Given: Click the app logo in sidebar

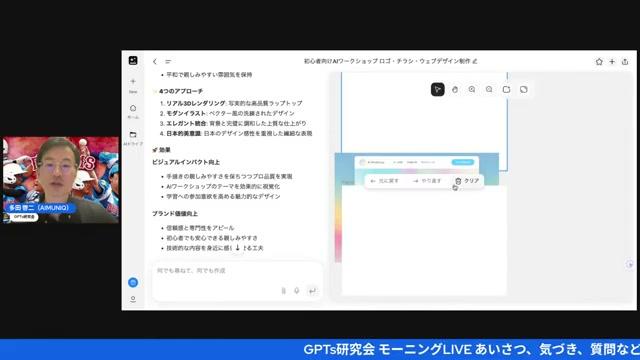Looking at the screenshot, I should point(133,60).
